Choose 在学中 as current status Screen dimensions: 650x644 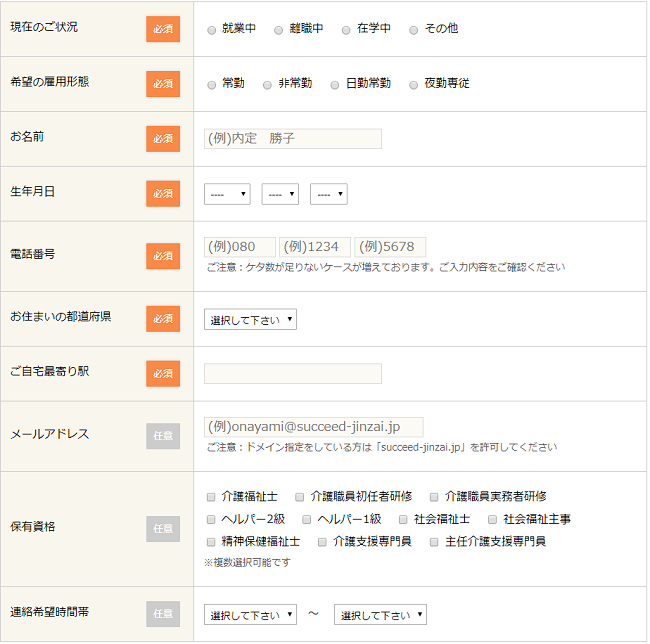(346, 30)
